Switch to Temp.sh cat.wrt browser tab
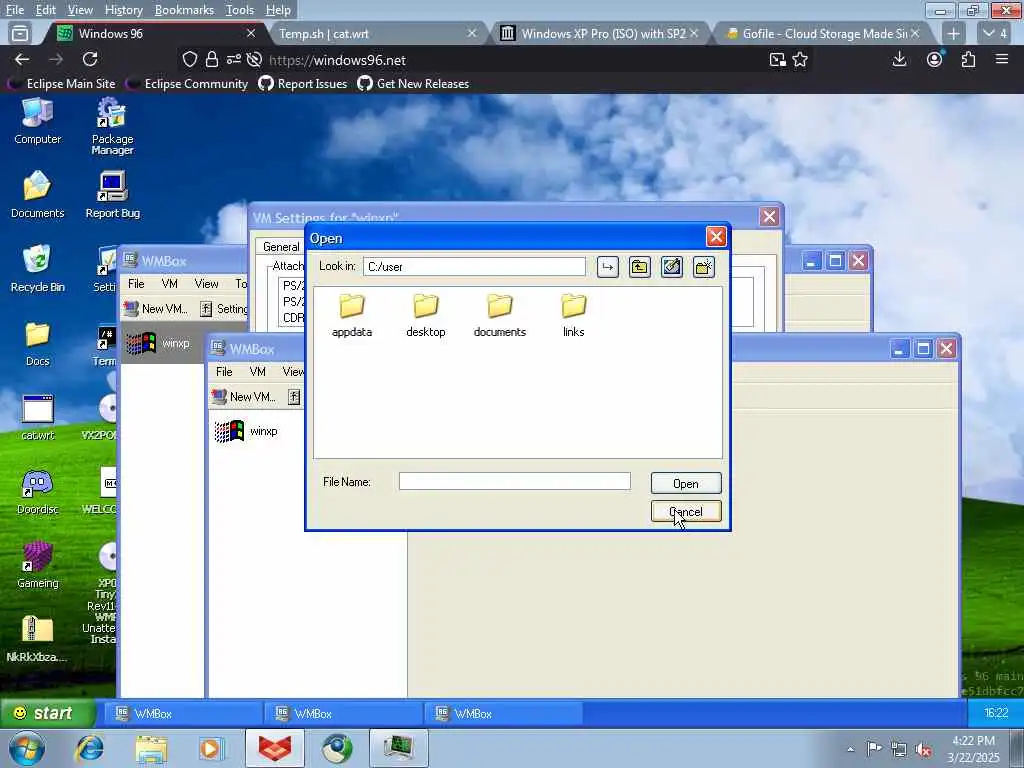Image resolution: width=1024 pixels, height=768 pixels. [x=370, y=33]
